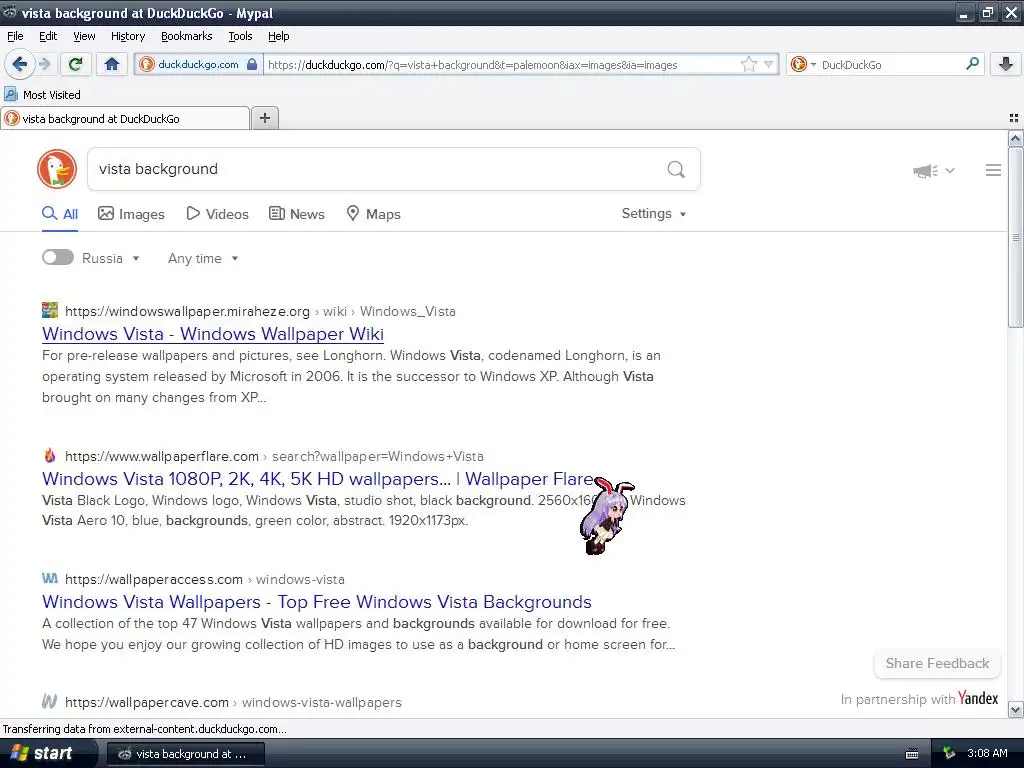The height and width of the screenshot is (768, 1024).
Task: Click the keyboard icon in system tray
Action: (x=912, y=754)
